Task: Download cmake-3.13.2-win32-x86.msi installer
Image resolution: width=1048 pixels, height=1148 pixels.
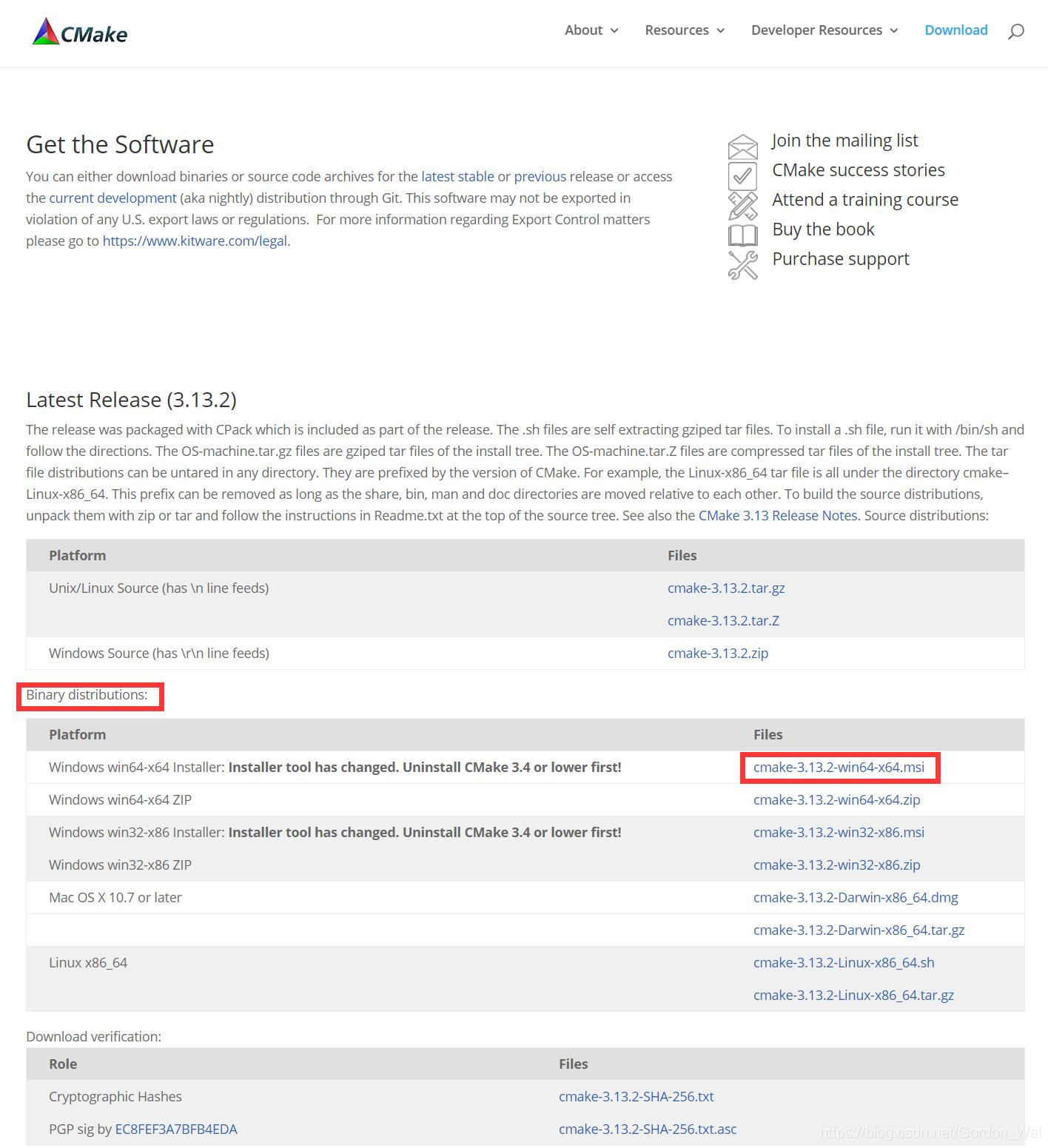Action: click(x=839, y=833)
